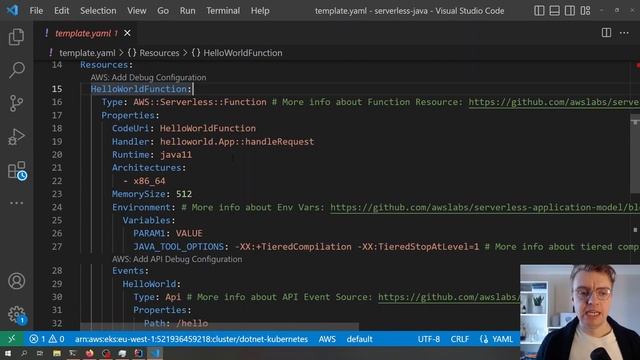Open the View menu
This screenshot has height=360, width=640.
coord(137,11)
